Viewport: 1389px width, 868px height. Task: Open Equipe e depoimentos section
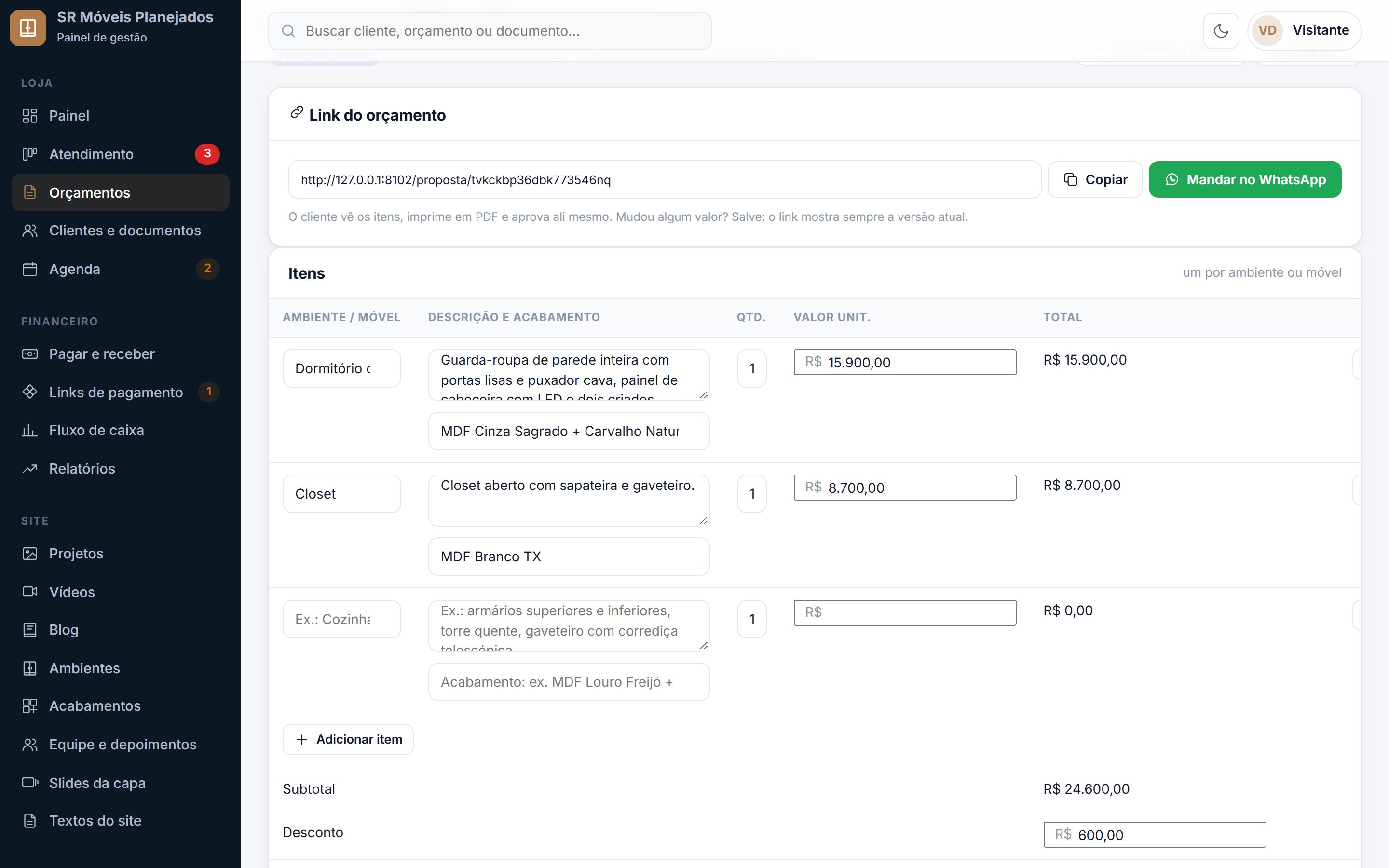tap(121, 745)
